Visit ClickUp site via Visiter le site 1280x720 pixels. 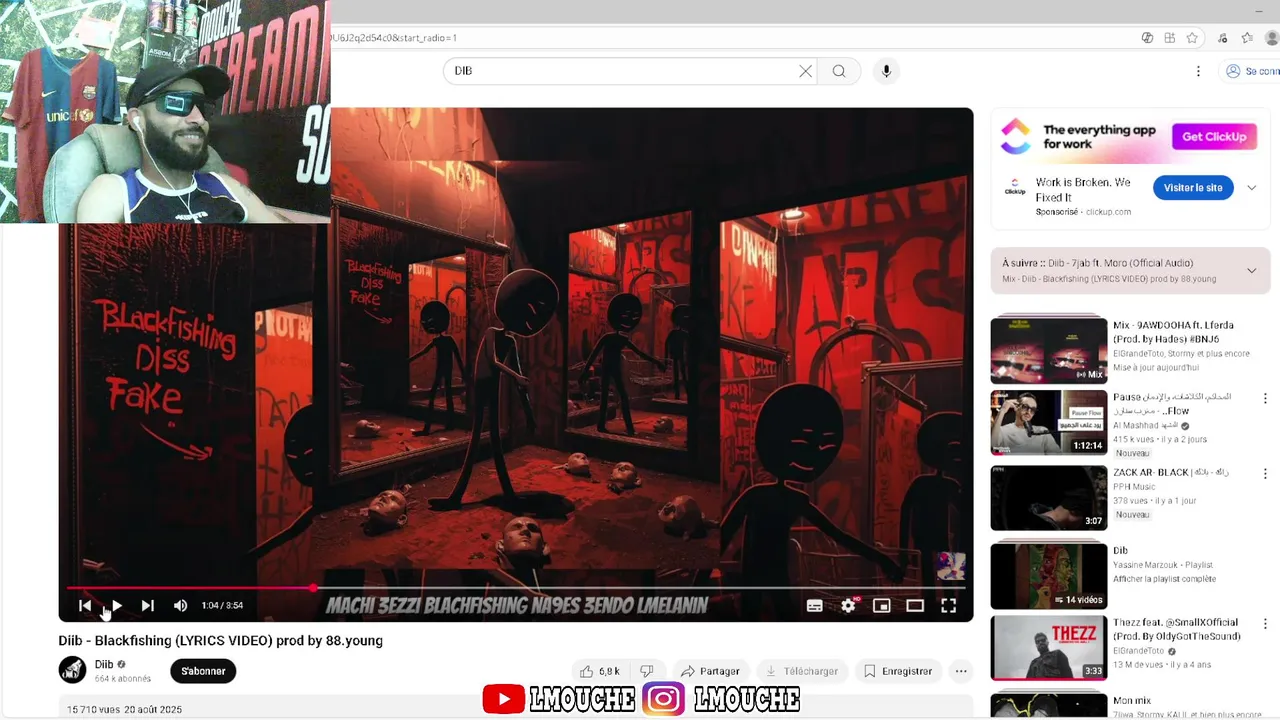click(1193, 188)
